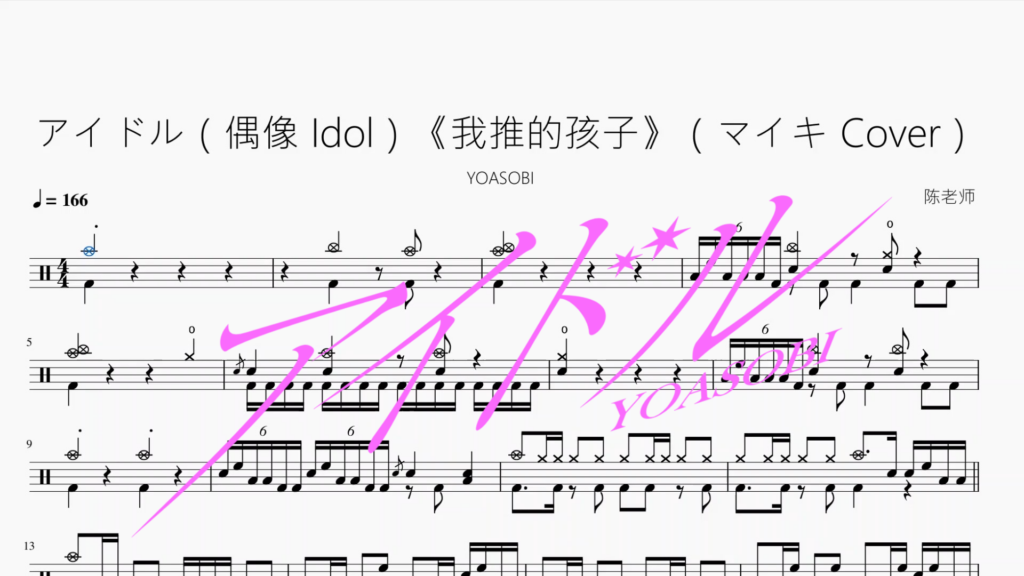The width and height of the screenshot is (1024, 576).
Task: Click measure number 13
Action: (29, 546)
